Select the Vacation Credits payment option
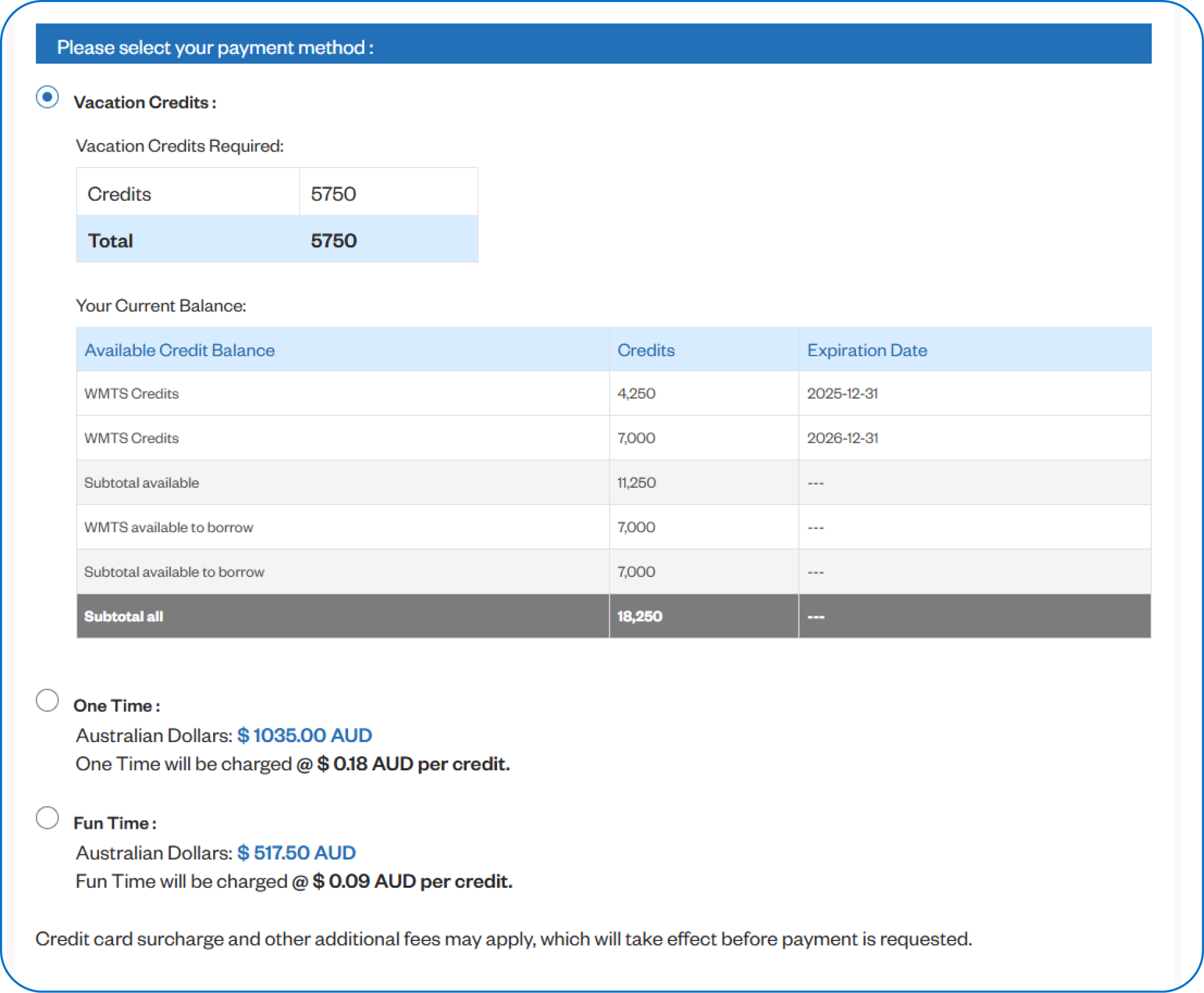Screen dimensions: 1204x993 pos(46,98)
